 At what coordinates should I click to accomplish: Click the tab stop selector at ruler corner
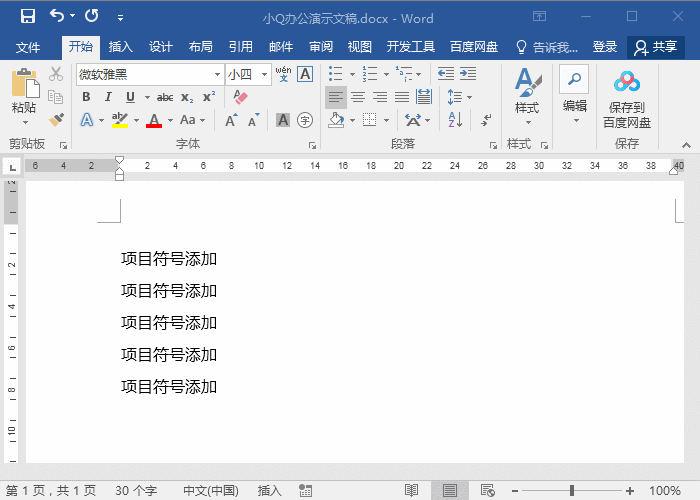pyautogui.click(x=12, y=168)
